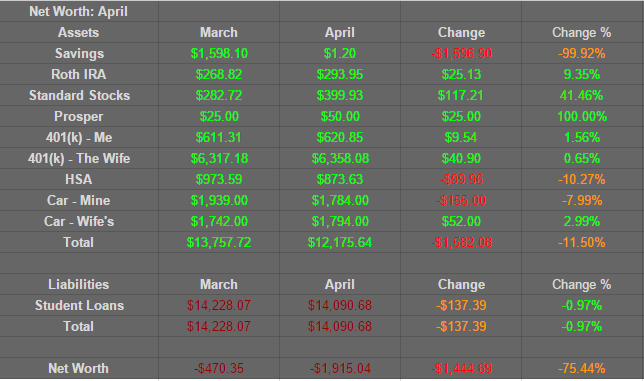Click Standard Stocks change percent 41.46%
Screen dimensions: 644x381
tap(582, 95)
